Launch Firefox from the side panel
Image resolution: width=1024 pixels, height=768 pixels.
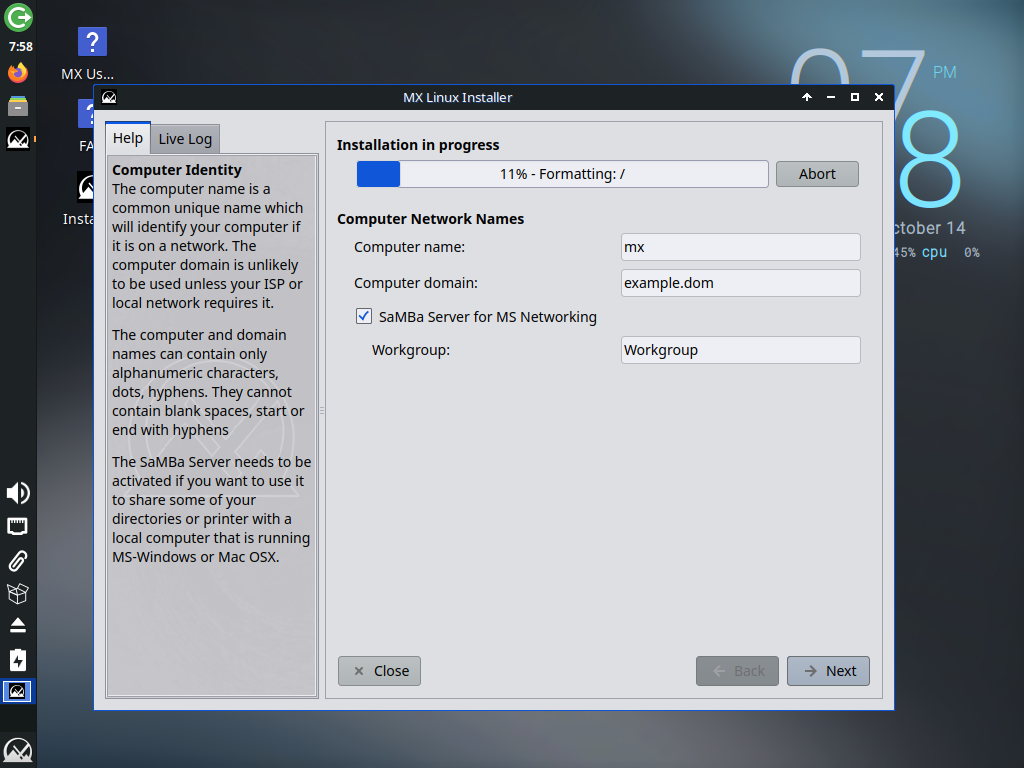click(18, 72)
